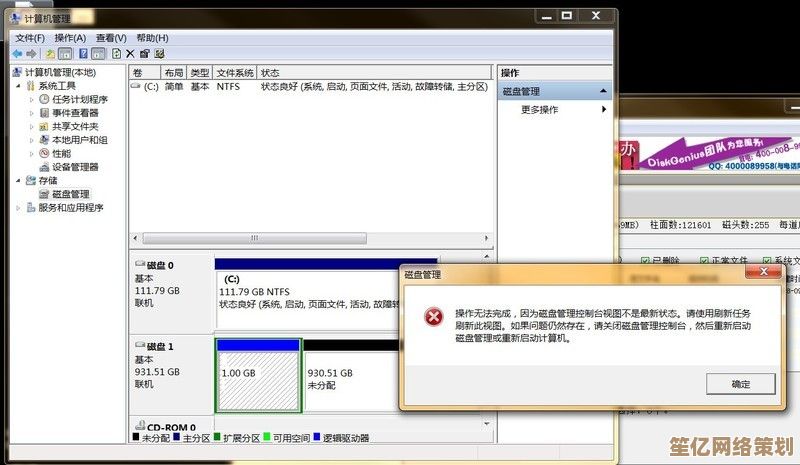
Task: Open the 帮助(H) menu
Action: pyautogui.click(x=152, y=38)
